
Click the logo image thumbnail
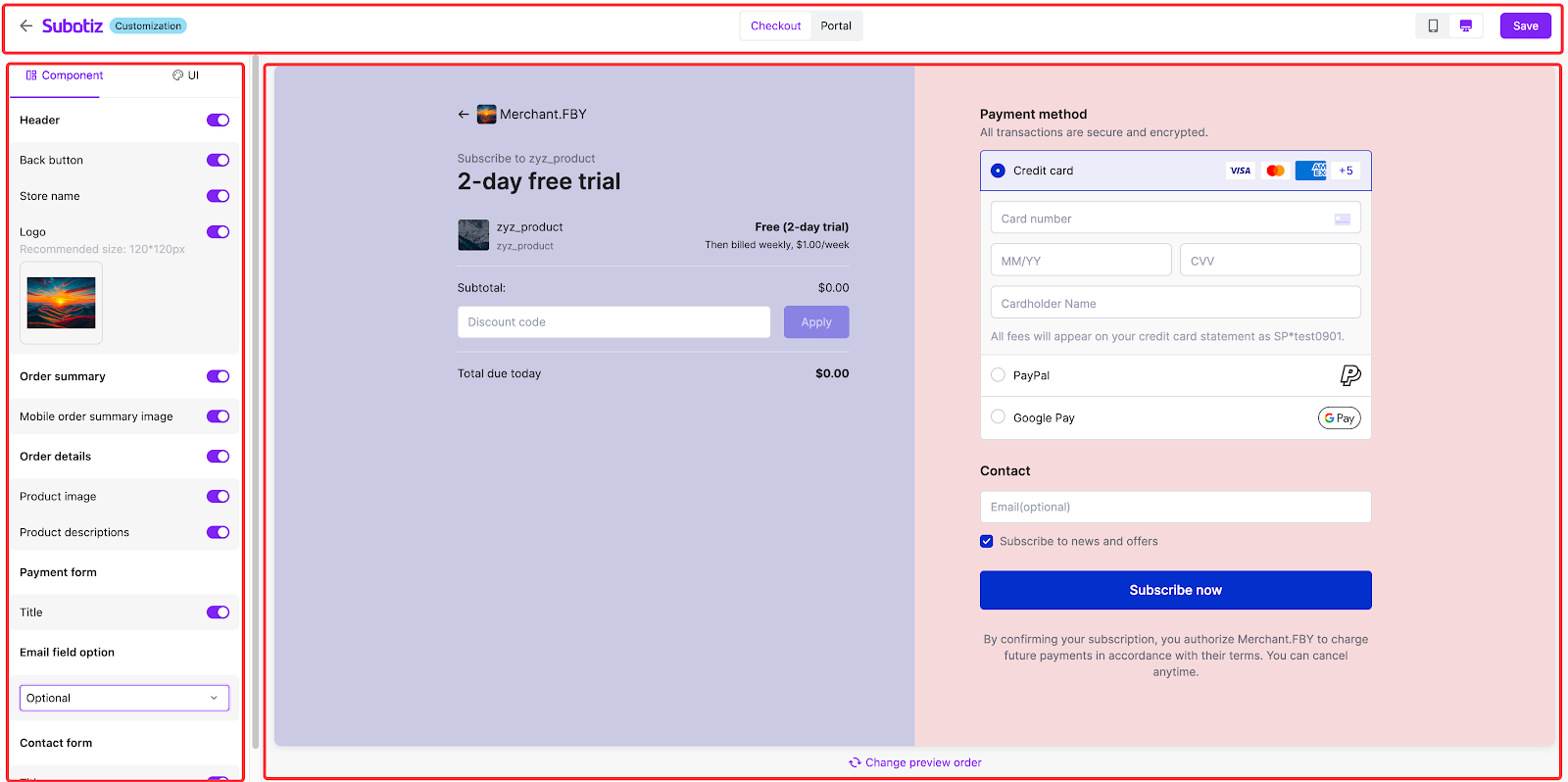pos(62,303)
